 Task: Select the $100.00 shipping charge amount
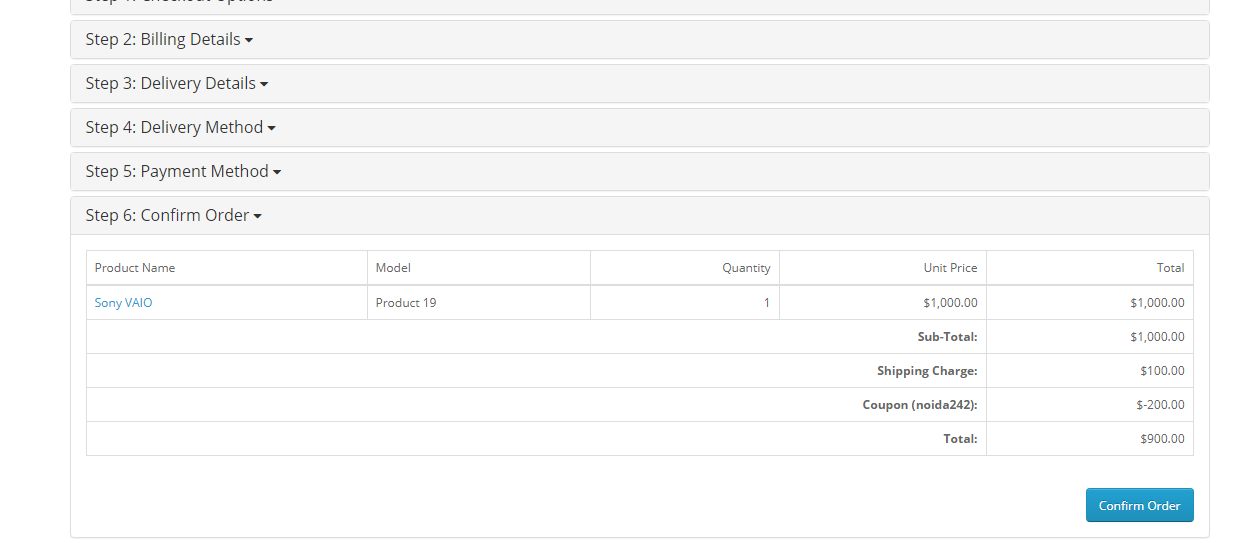[1162, 371]
